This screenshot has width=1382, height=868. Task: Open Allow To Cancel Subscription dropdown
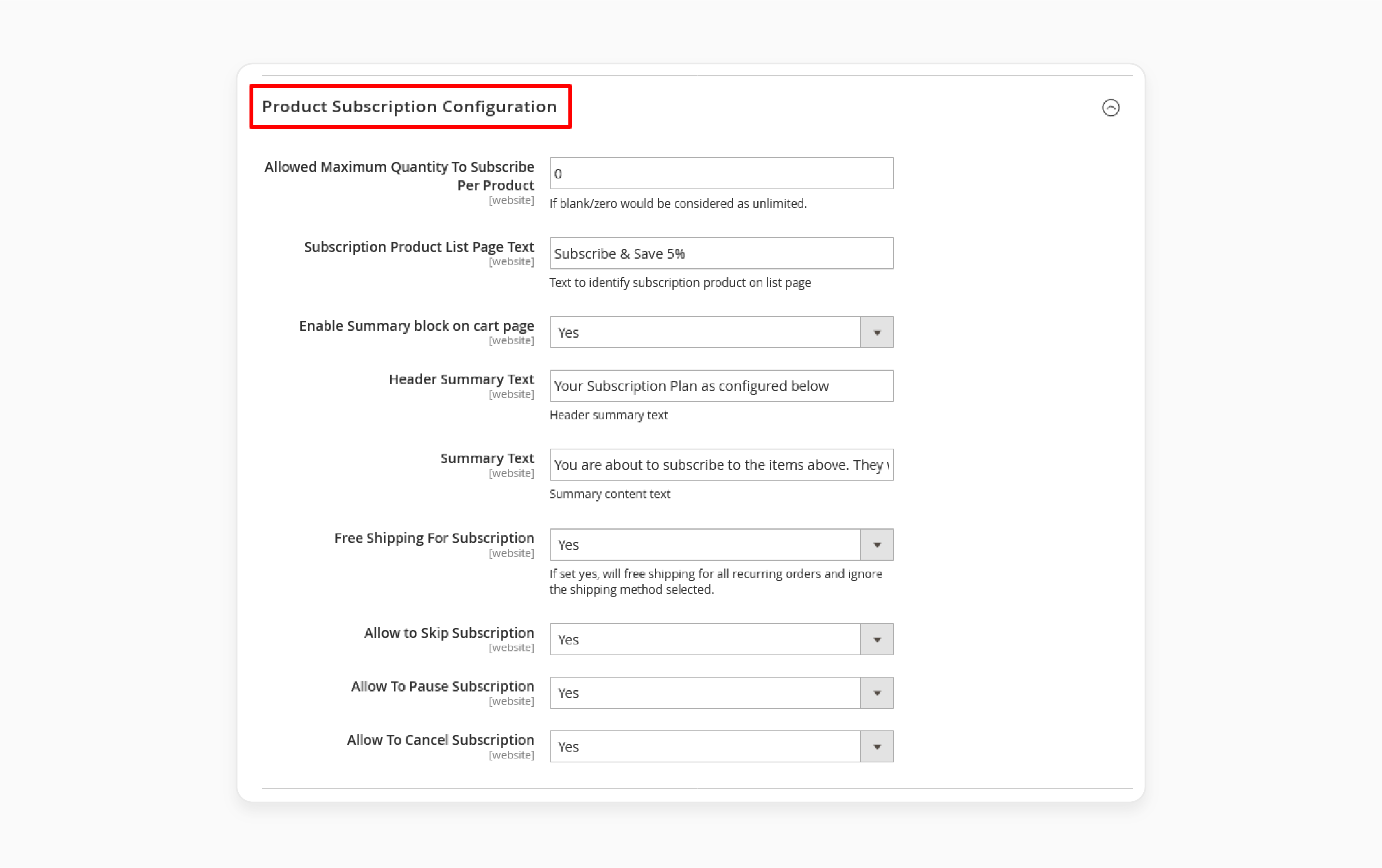[721, 746]
